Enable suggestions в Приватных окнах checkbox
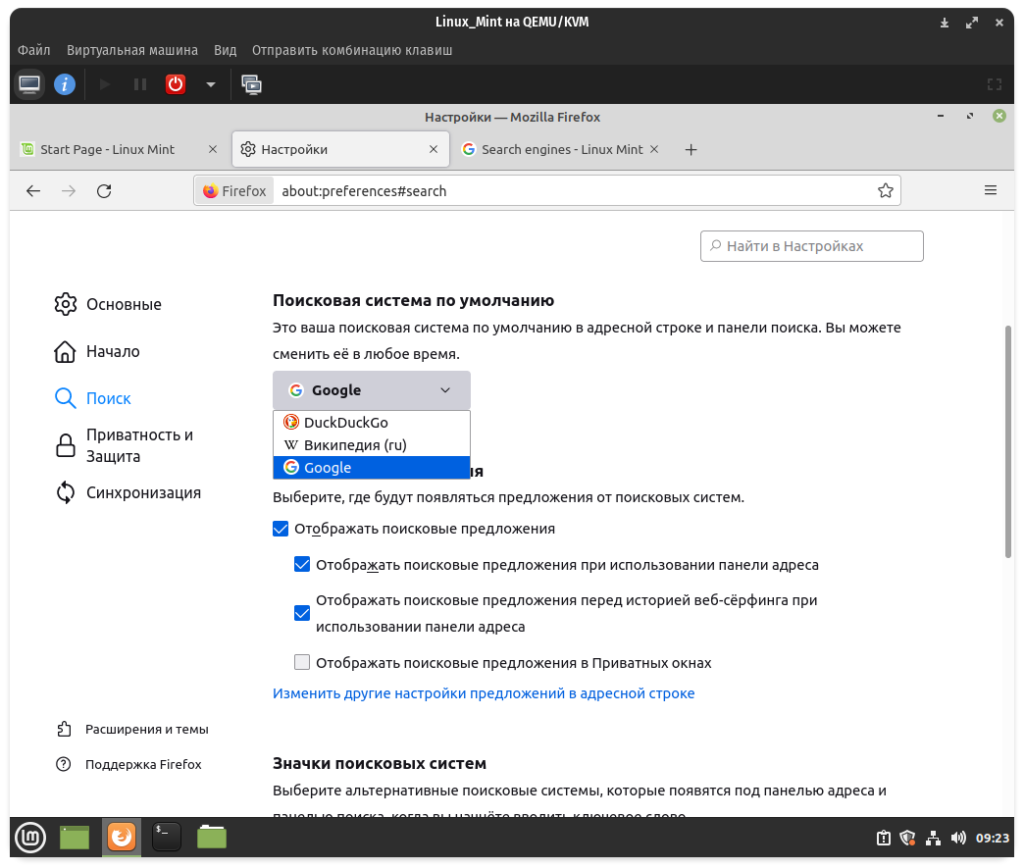This screenshot has height=868, width=1024. click(x=302, y=662)
